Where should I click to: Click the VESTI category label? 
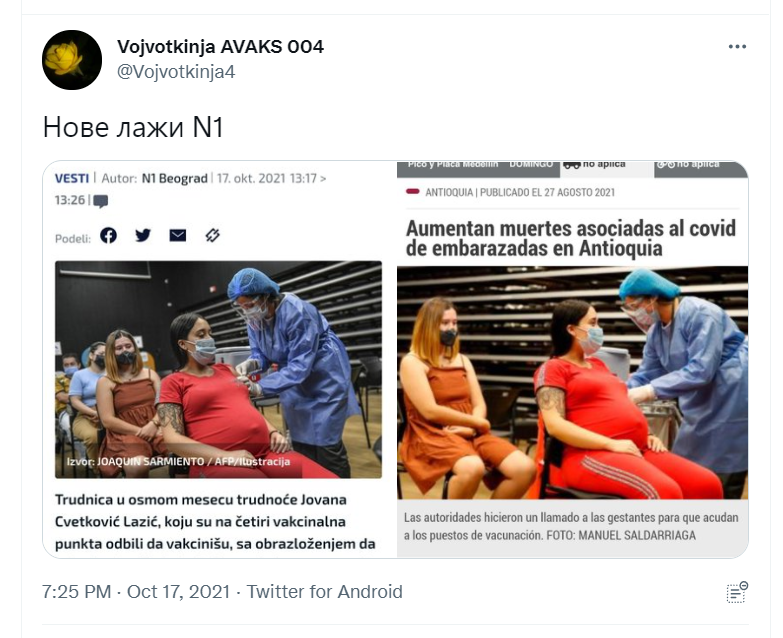point(72,178)
